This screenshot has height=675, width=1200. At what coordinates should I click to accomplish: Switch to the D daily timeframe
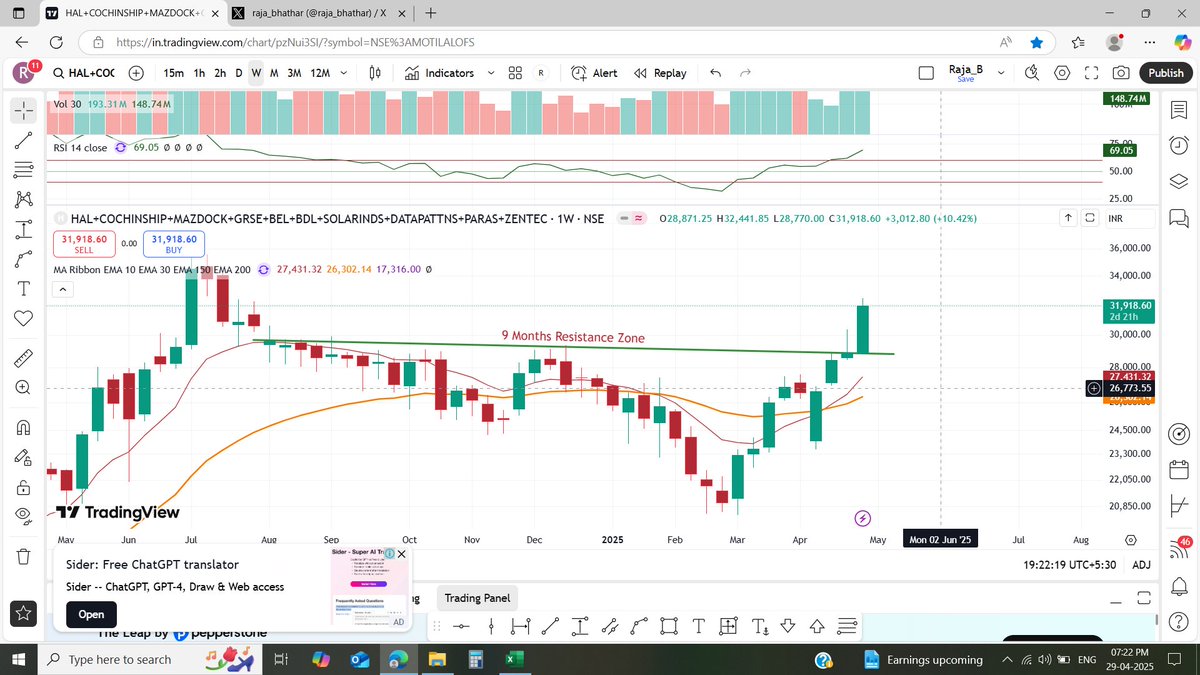[x=238, y=73]
